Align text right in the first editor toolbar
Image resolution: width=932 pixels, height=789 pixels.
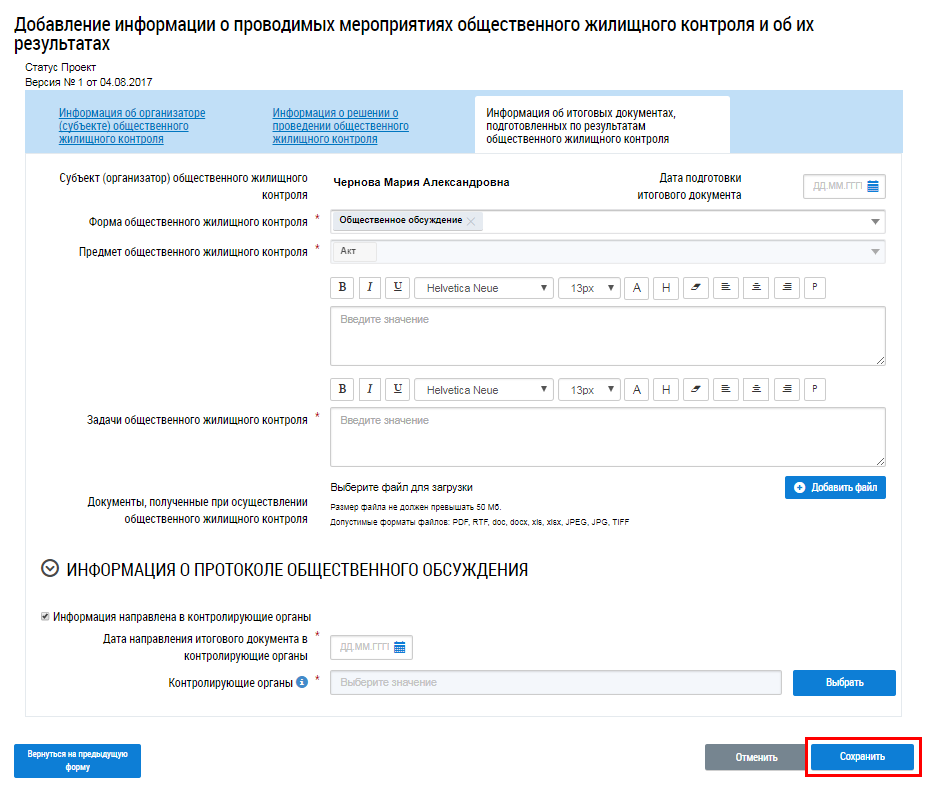click(787, 288)
